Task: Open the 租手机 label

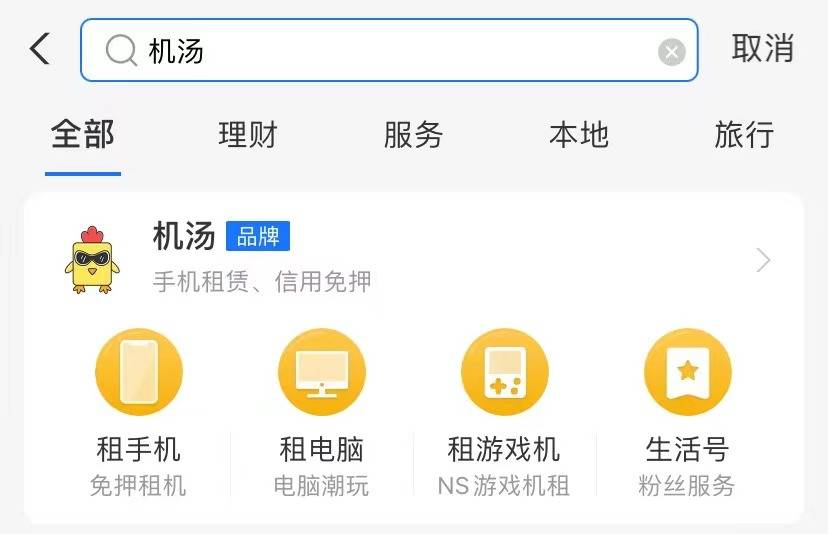Action: click(x=139, y=449)
